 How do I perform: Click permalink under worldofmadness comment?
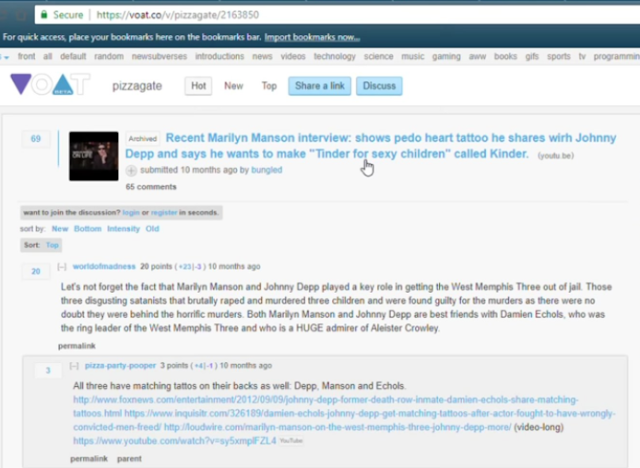[77, 346]
